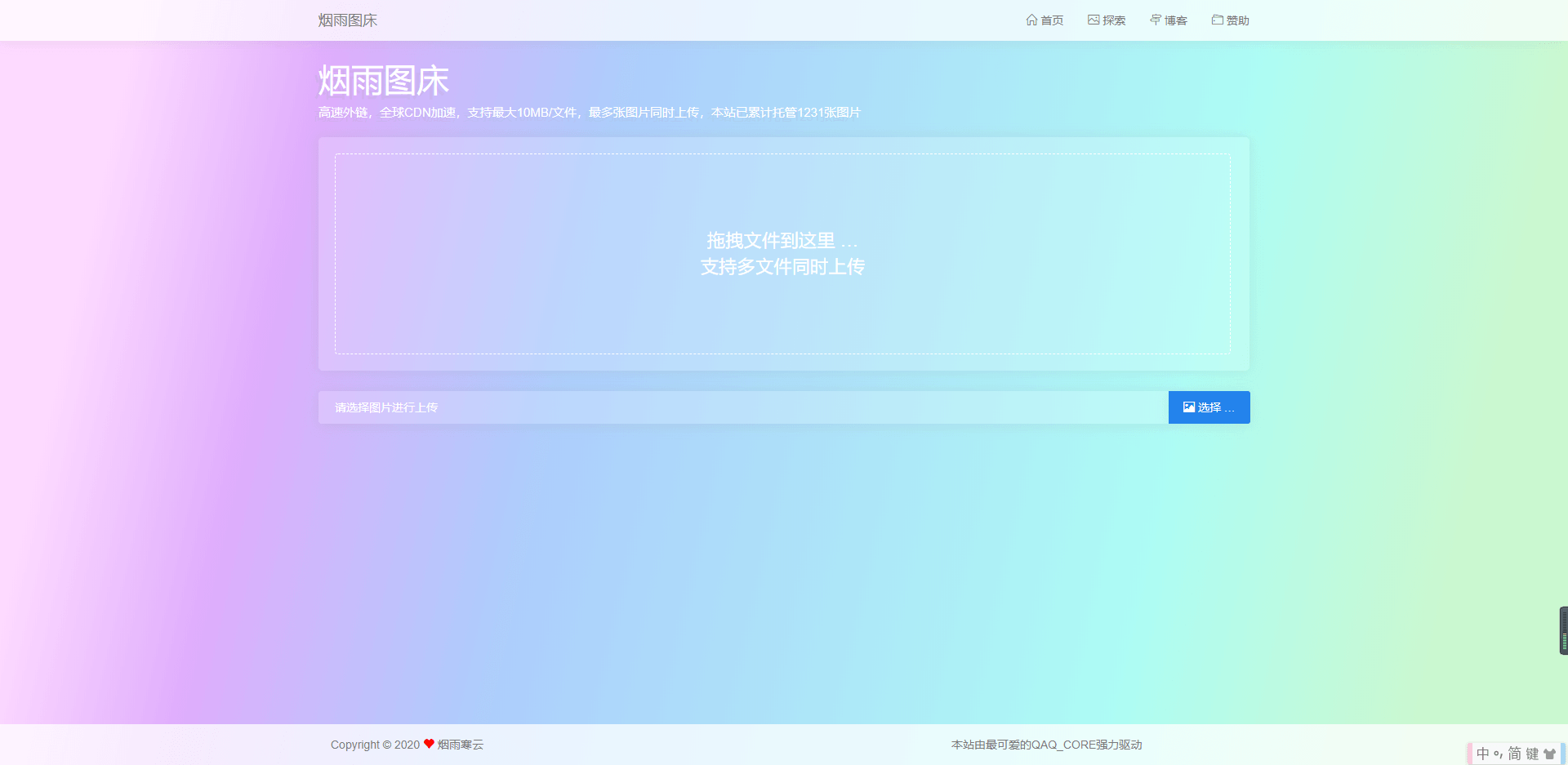This screenshot has width=1568, height=765.
Task: Click the 高速外链 CDN subtitle description text
Action: tap(590, 113)
